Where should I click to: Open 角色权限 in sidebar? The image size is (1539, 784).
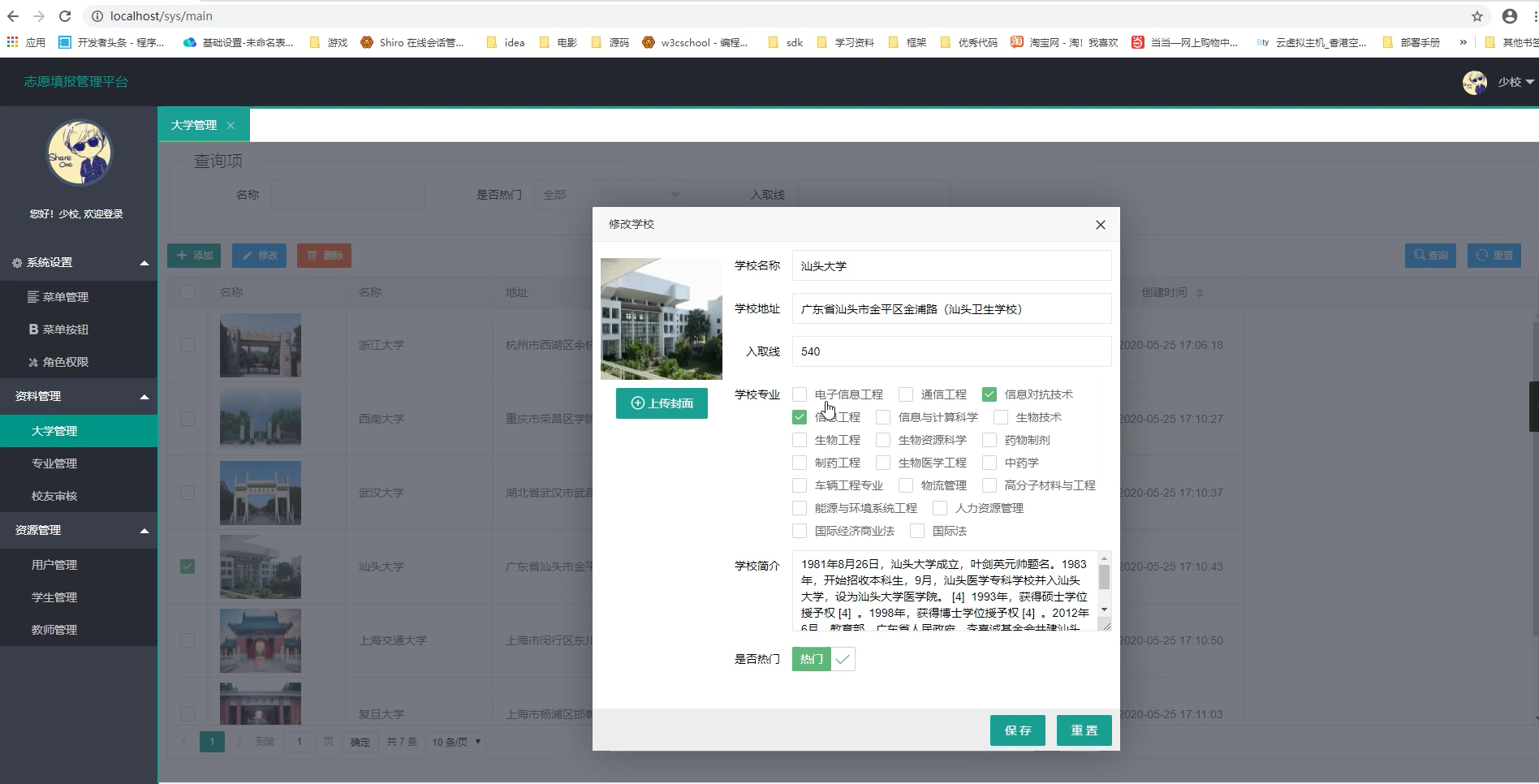click(79, 362)
